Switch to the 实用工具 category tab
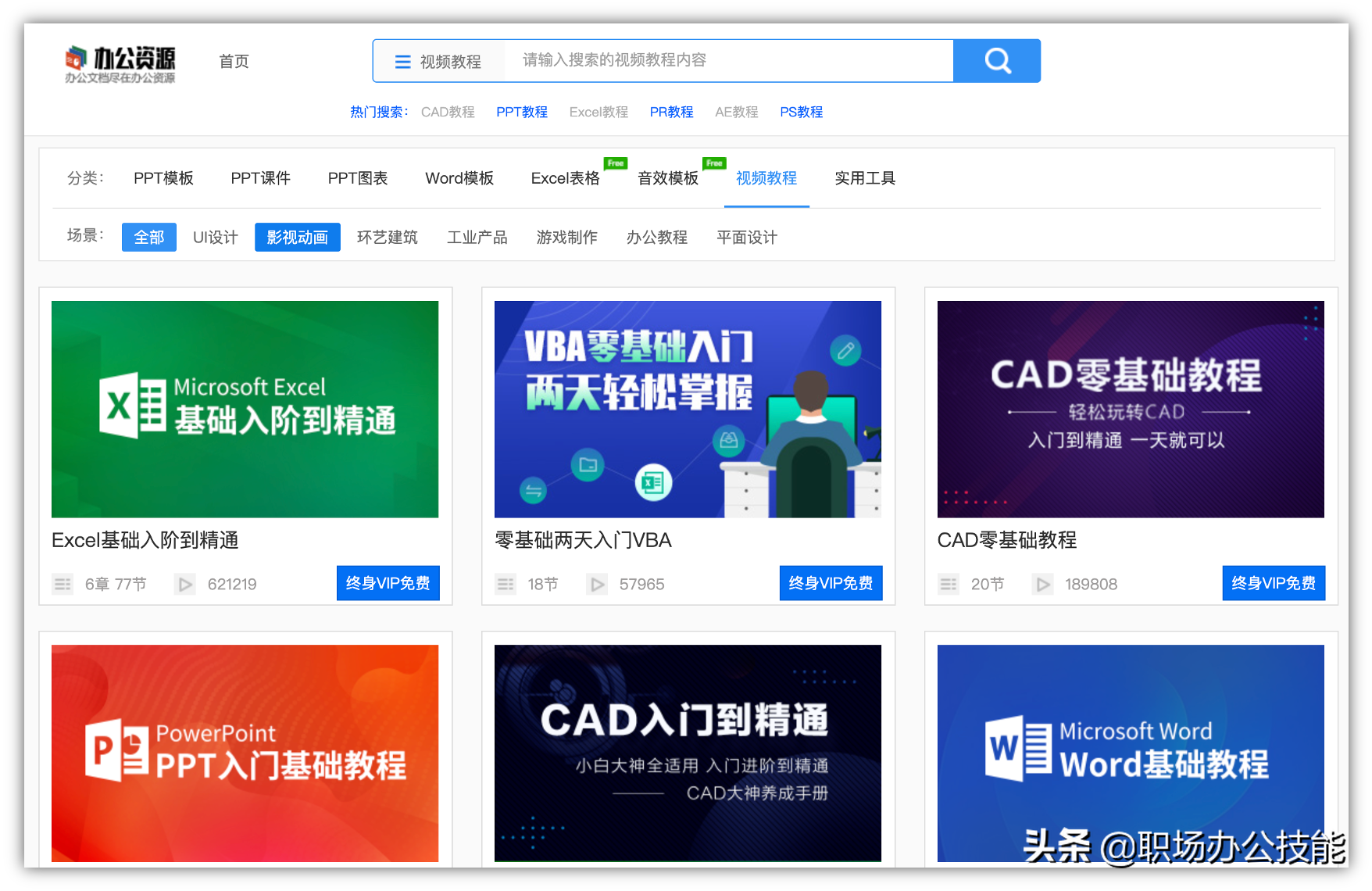Screen dimensions: 1372x891 tap(864, 178)
